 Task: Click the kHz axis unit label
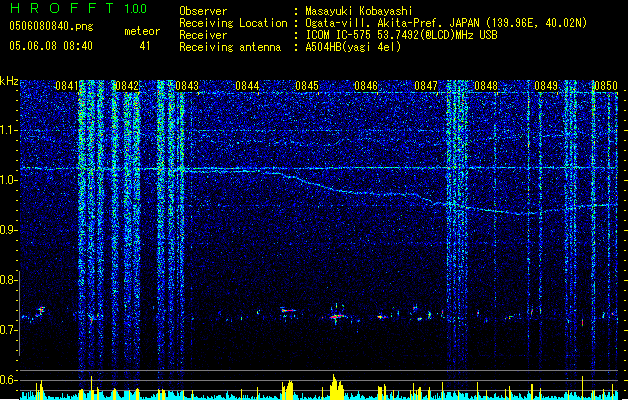click(x=9, y=81)
